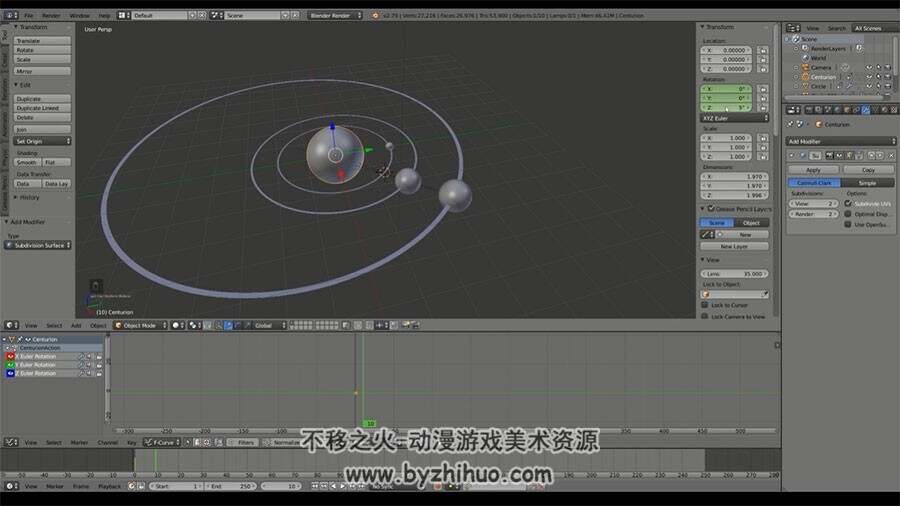Click the grease pencil brush icon
Viewport: 900px width, 506px height.
pyautogui.click(x=706, y=235)
